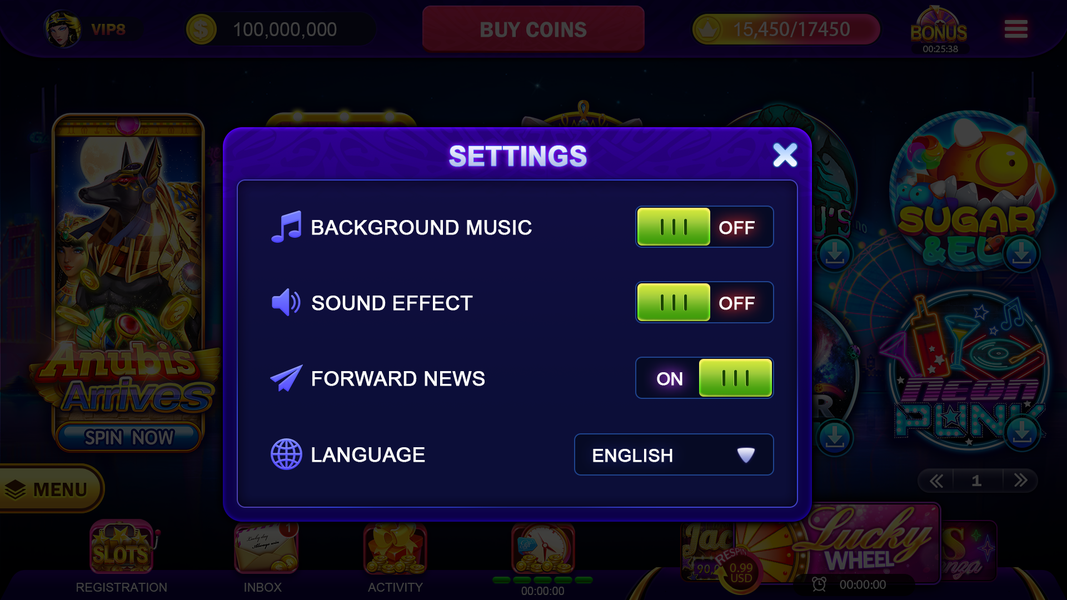
Task: Toggle the Sound Effect switch
Action: [x=704, y=303]
